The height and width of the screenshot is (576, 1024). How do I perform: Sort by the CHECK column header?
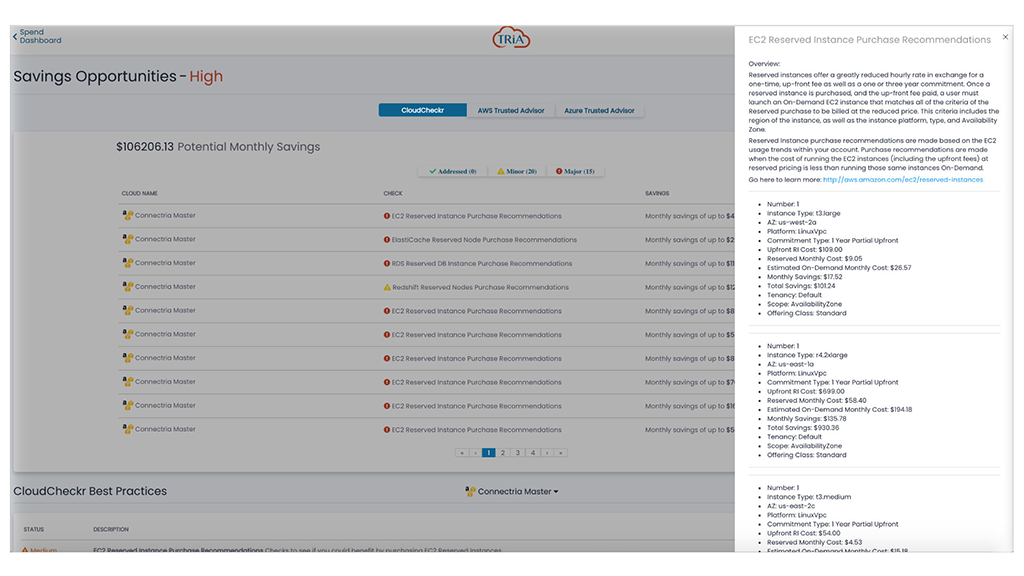[392, 193]
